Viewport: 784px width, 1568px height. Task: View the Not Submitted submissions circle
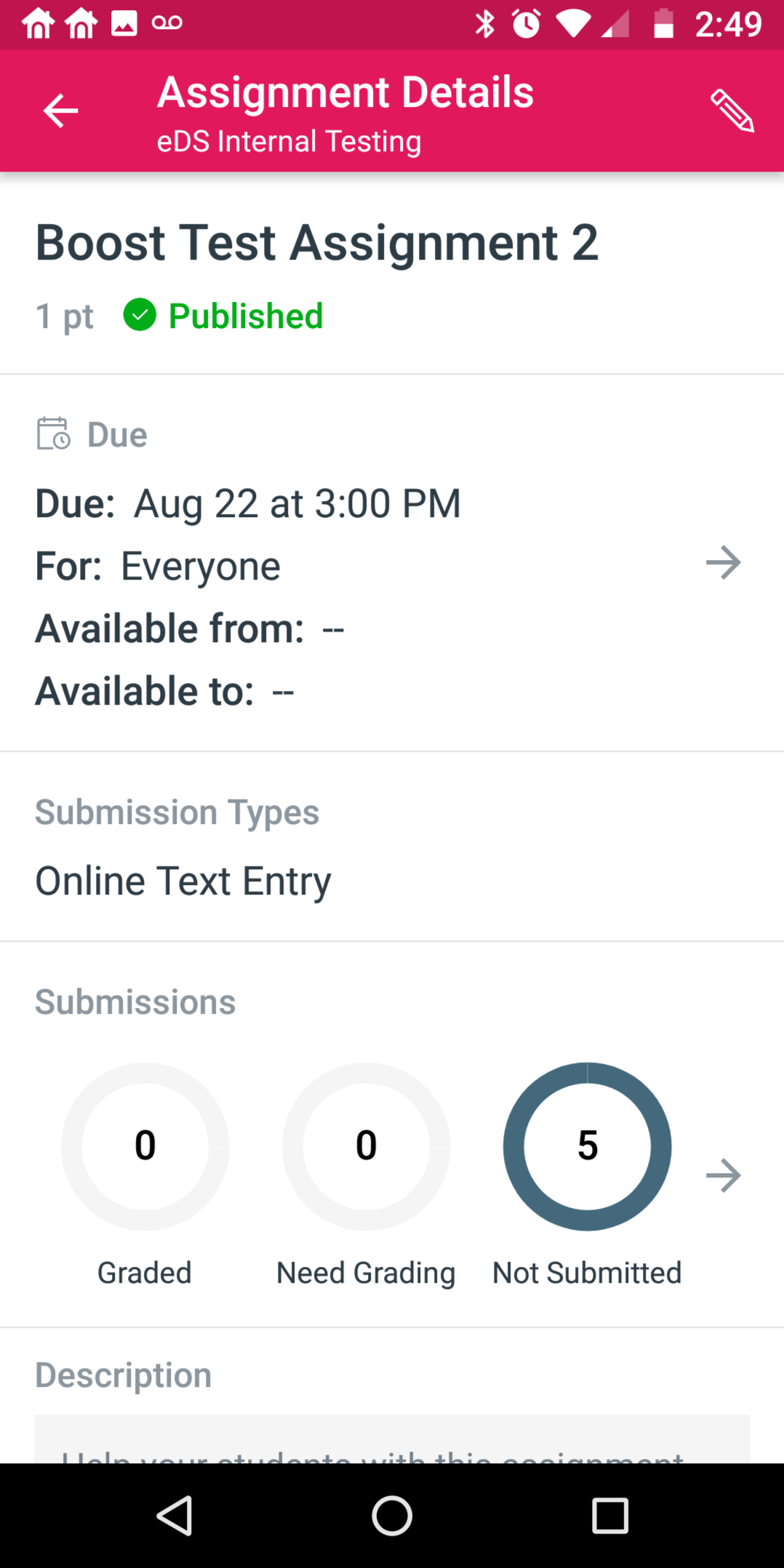point(587,1146)
